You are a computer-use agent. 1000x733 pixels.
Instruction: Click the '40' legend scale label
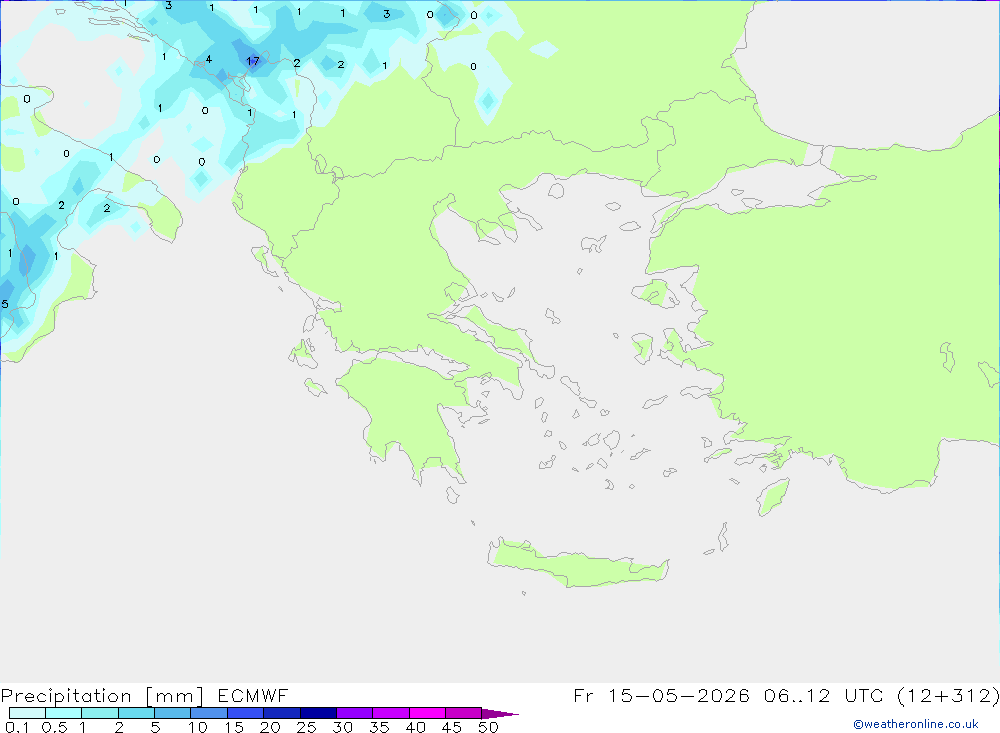(x=416, y=727)
